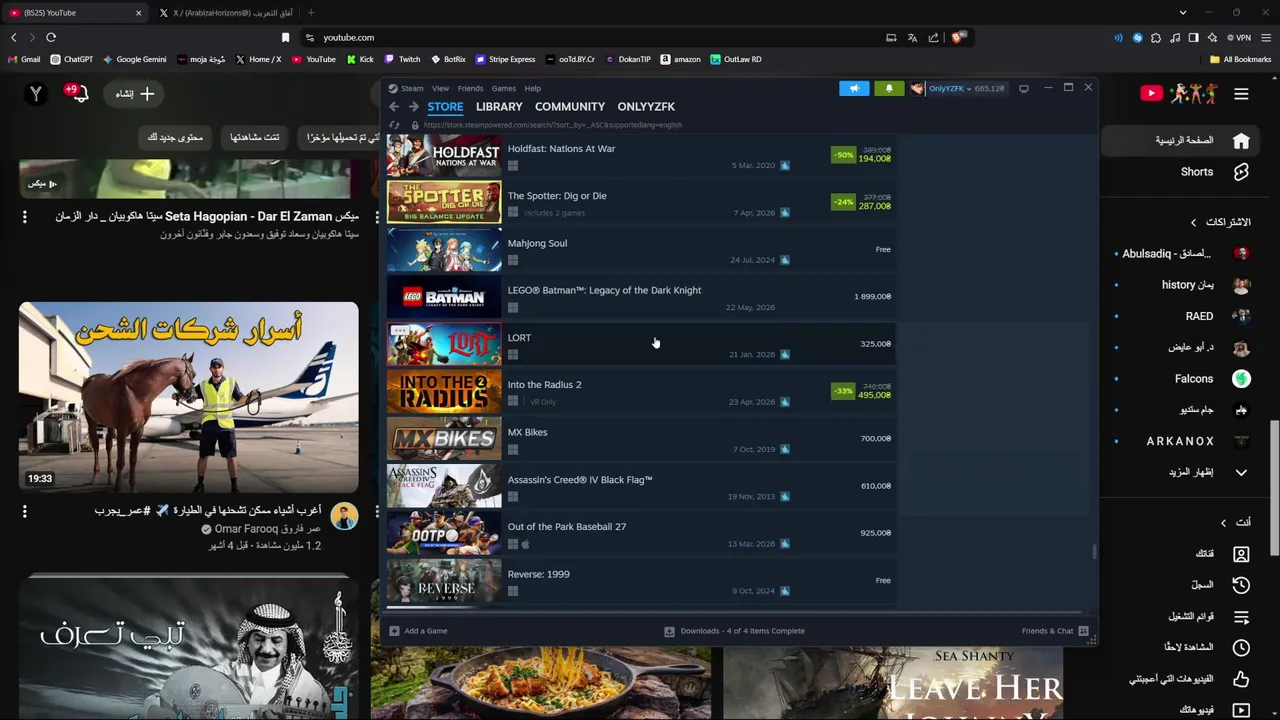
Task: Open the Games menu in Steam
Action: coord(504,88)
